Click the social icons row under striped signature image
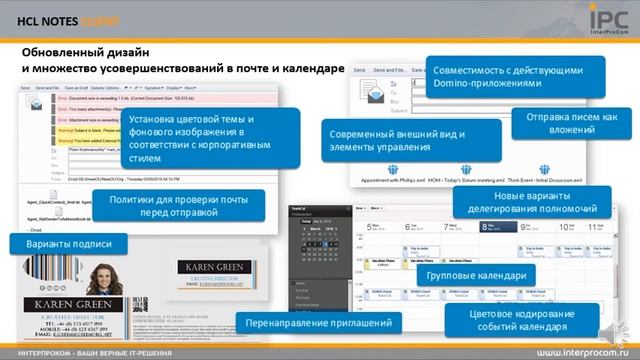The width and height of the screenshot is (640, 360). click(53, 288)
